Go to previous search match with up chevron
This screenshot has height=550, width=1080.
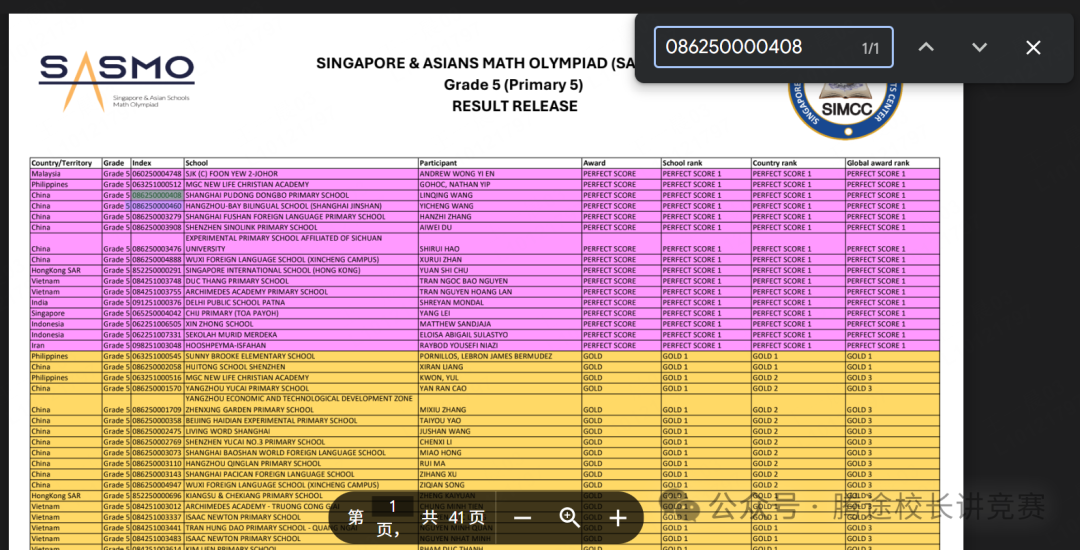(x=926, y=47)
